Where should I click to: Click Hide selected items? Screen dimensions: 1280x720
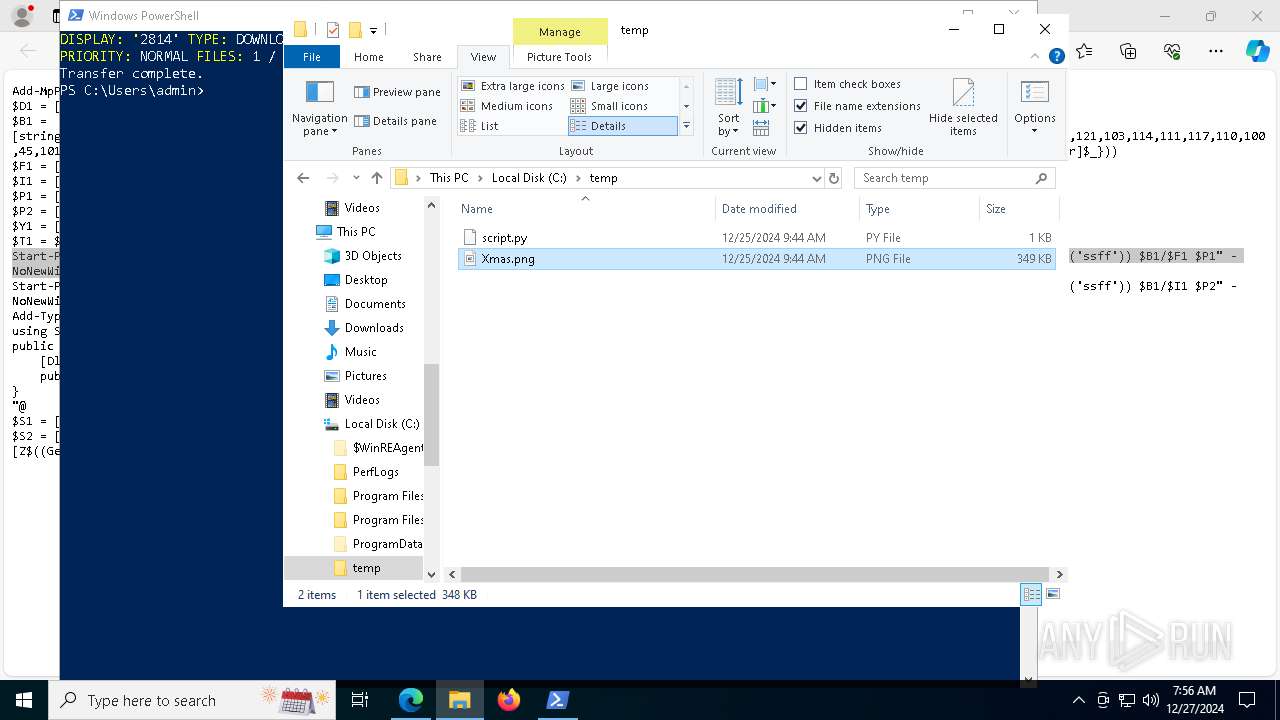pyautogui.click(x=963, y=108)
